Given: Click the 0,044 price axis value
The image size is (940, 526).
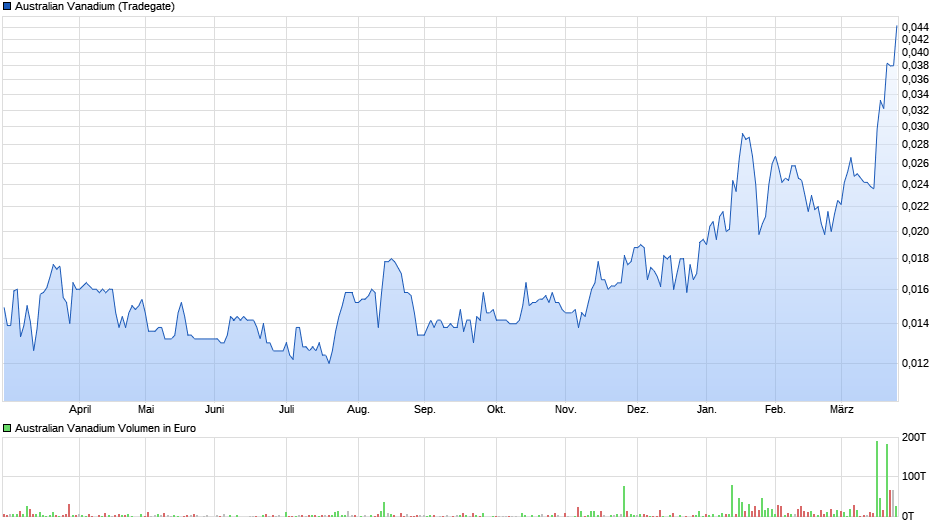Looking at the screenshot, I should point(914,27).
